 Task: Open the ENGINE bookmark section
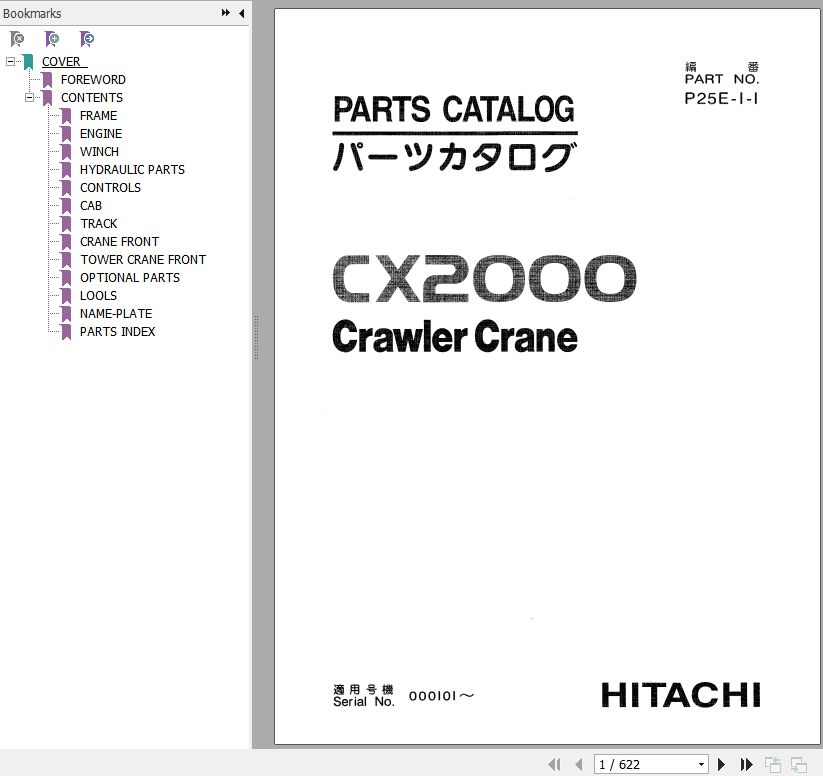point(101,134)
